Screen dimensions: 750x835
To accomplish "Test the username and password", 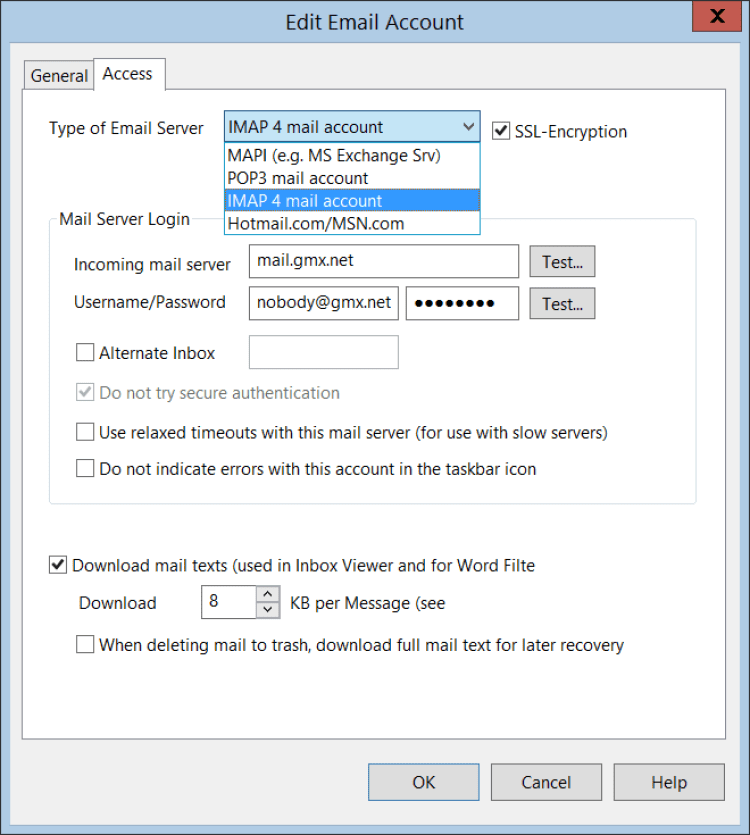I will point(562,304).
